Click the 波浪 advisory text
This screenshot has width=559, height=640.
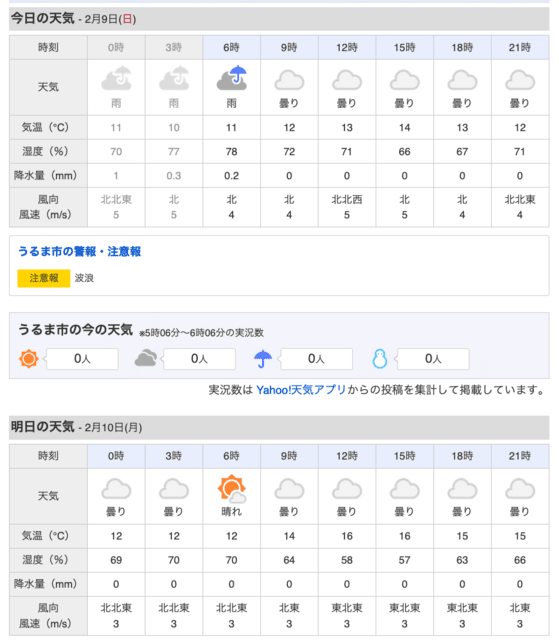(x=84, y=278)
